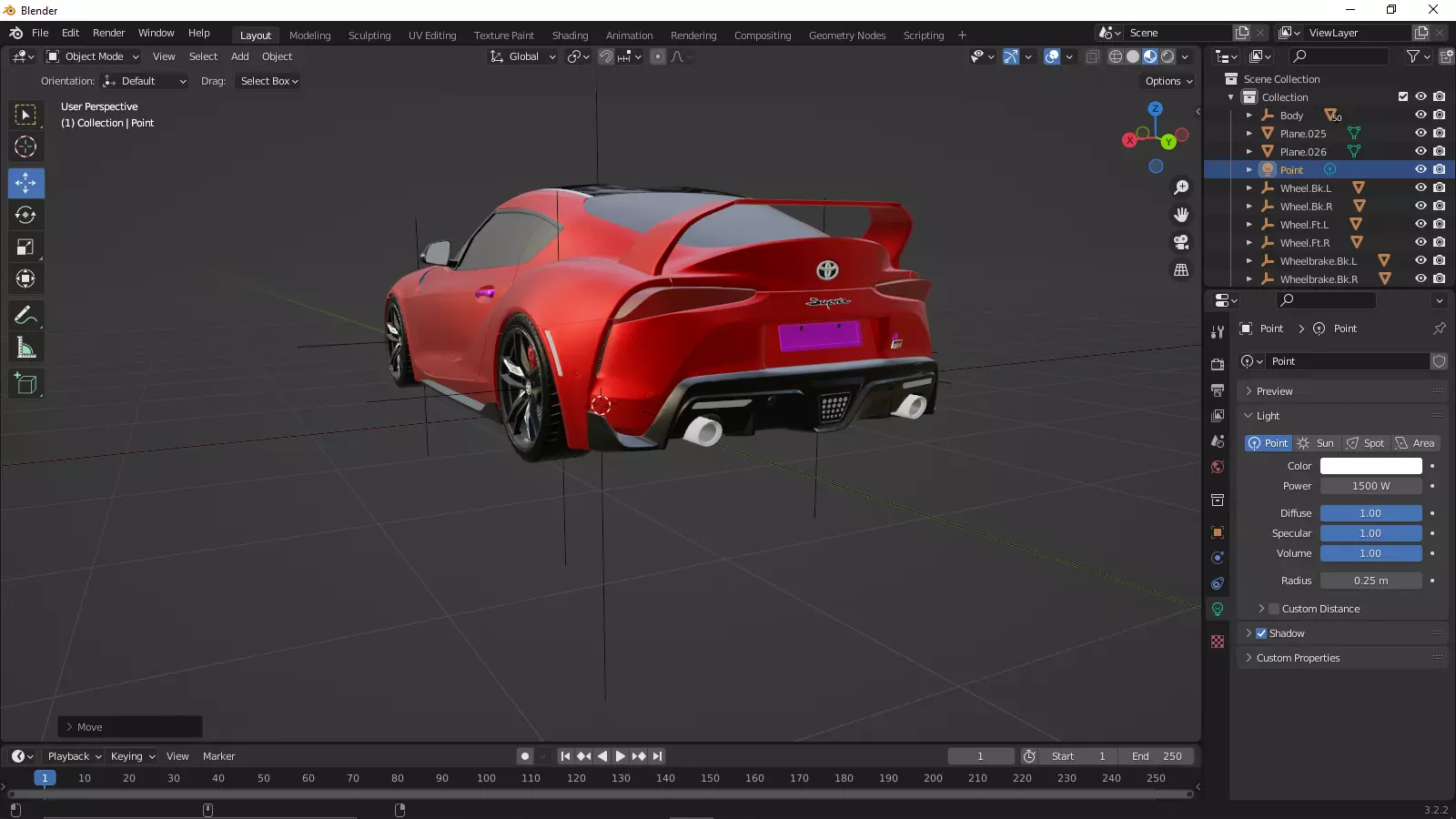The width and height of the screenshot is (1456, 819).
Task: Toggle camera view icon
Action: point(1181,242)
